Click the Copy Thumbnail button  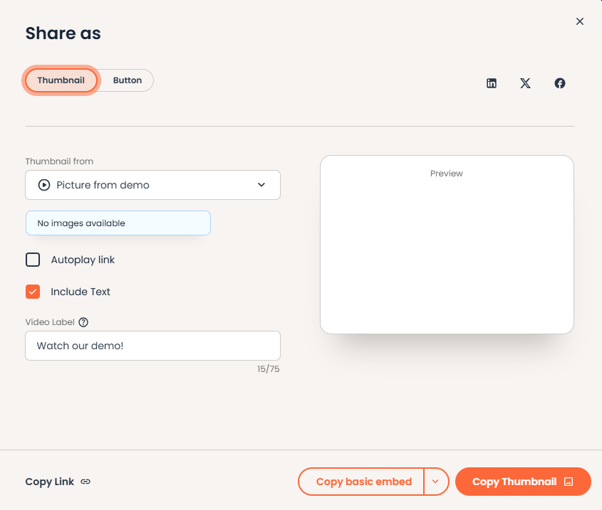[523, 482]
